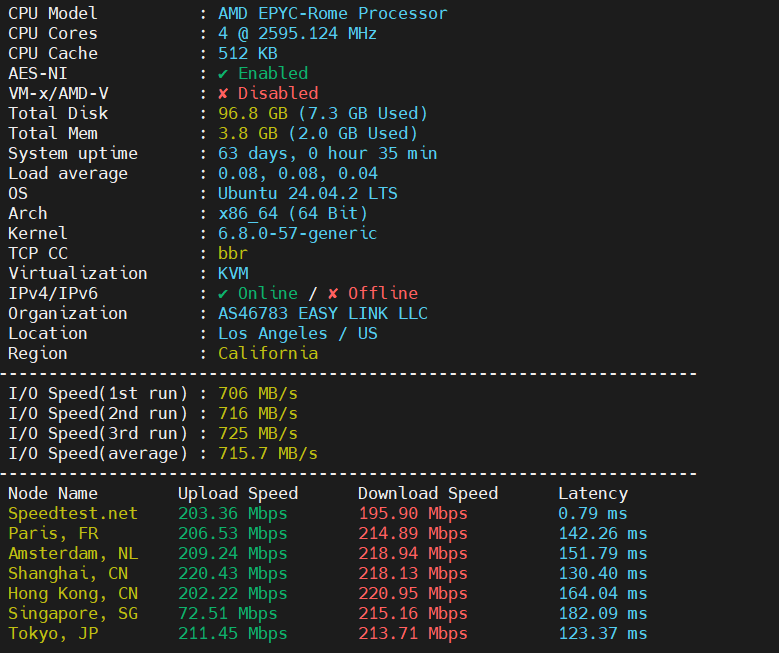
Task: Click the Tokyo latency 123.37 ms
Action: pos(602,633)
